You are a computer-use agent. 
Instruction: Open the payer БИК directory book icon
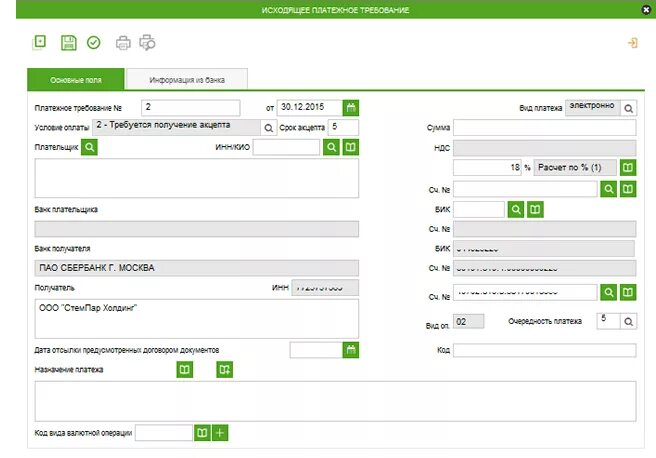535,209
